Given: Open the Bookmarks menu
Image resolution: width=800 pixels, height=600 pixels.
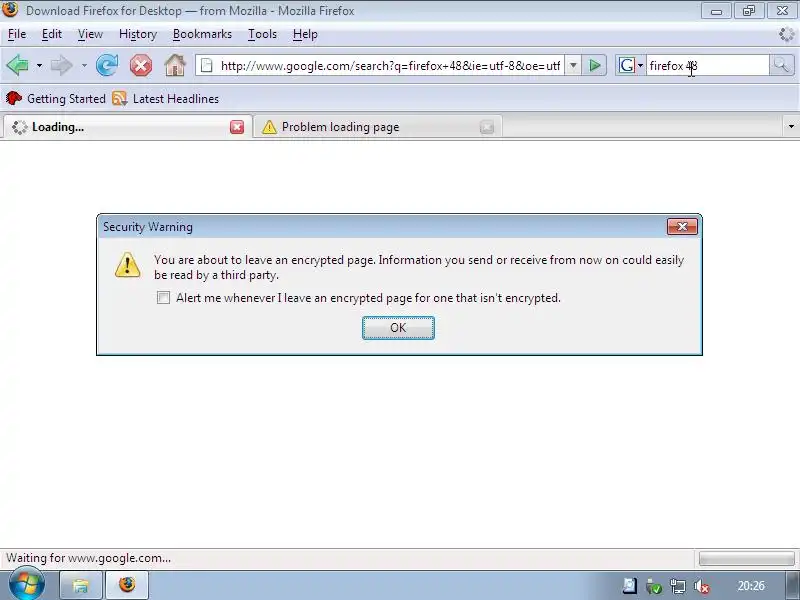Looking at the screenshot, I should [x=202, y=34].
